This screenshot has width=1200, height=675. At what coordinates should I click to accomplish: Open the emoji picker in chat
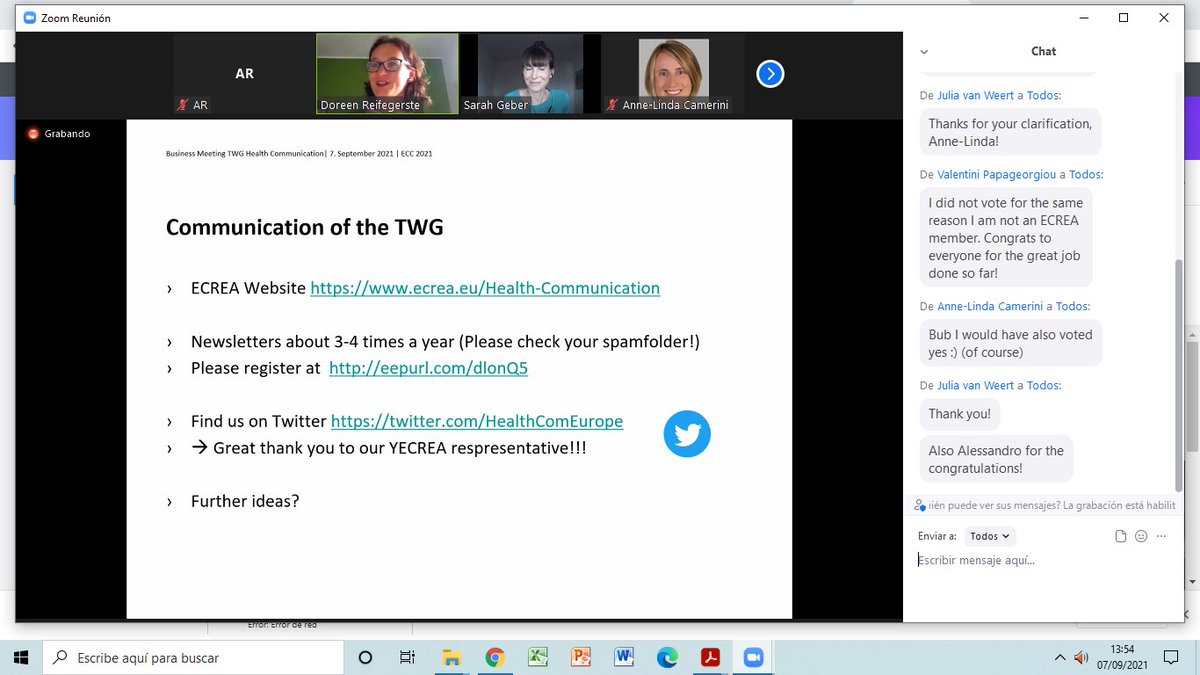[x=1141, y=537]
